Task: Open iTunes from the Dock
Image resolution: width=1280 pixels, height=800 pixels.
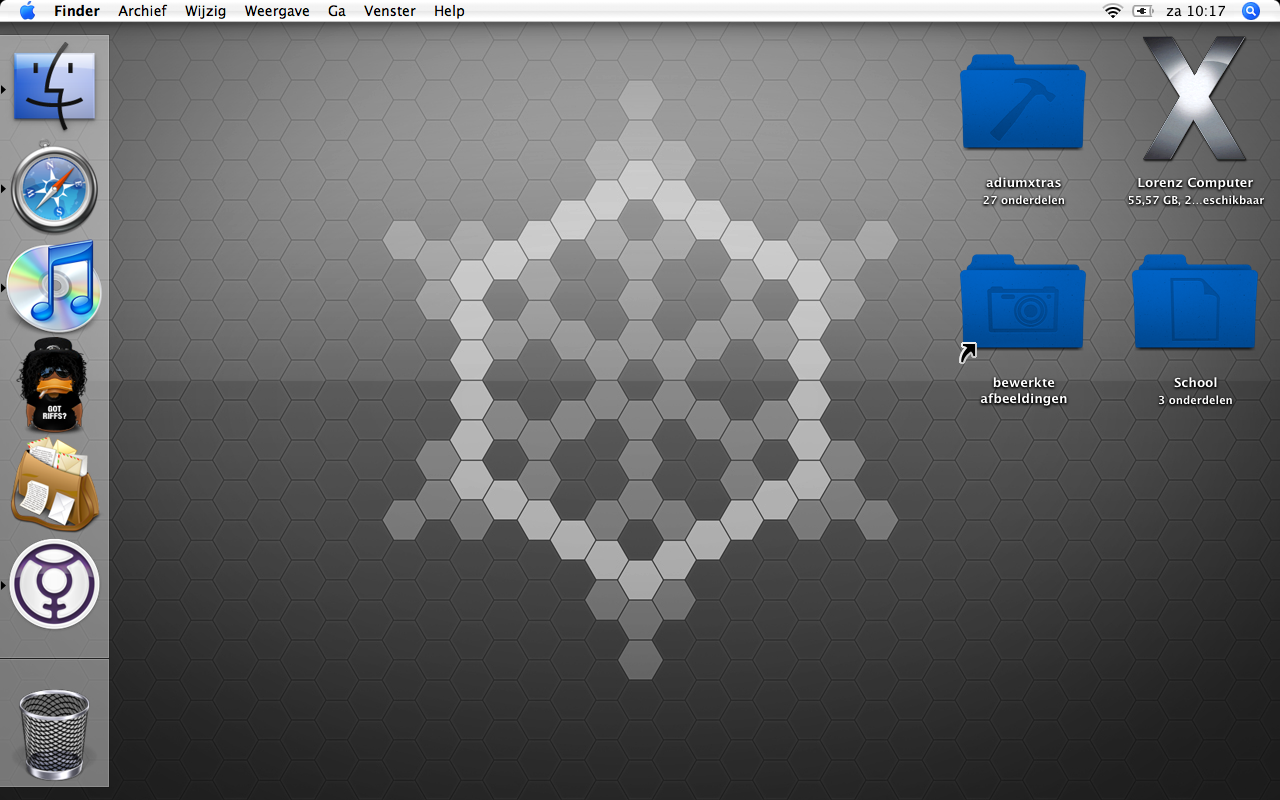Action: (54, 286)
